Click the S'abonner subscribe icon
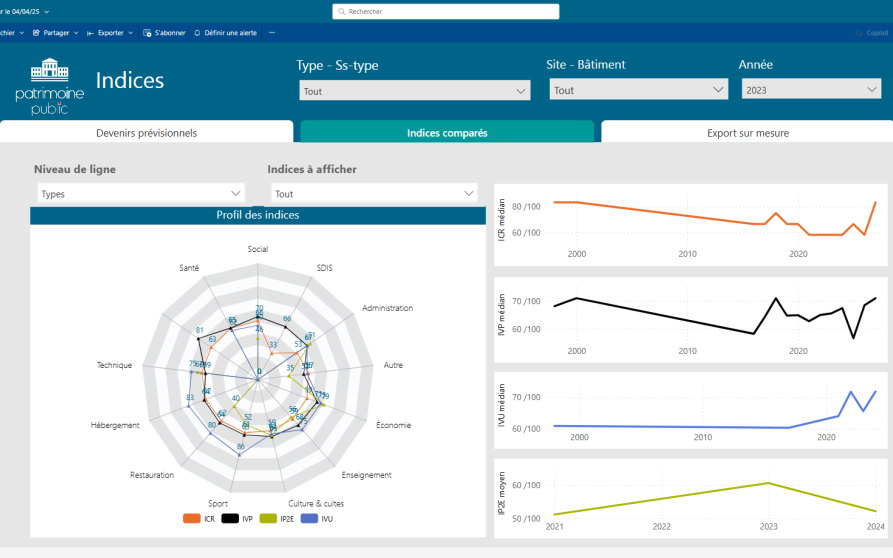 [x=147, y=33]
